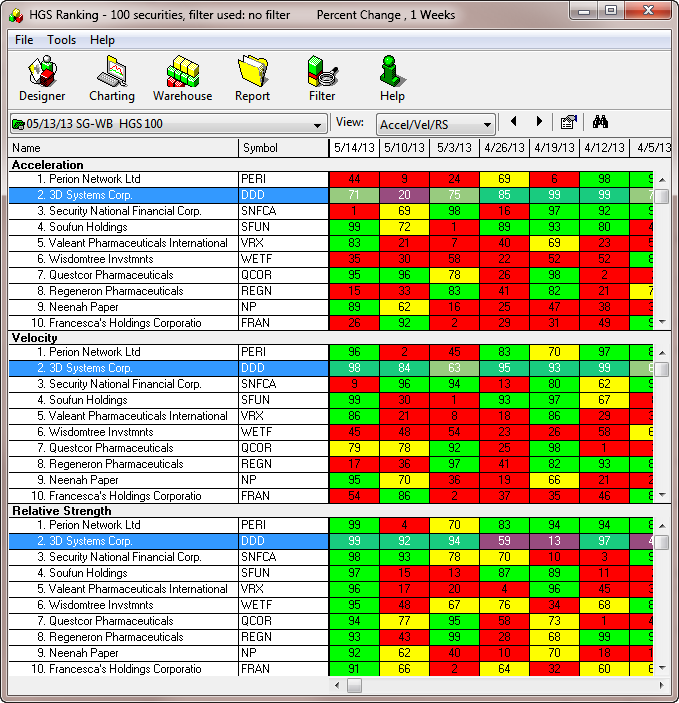Select Wisdomtree Invstmnts in Velocity
The image size is (679, 703).
tap(123, 432)
